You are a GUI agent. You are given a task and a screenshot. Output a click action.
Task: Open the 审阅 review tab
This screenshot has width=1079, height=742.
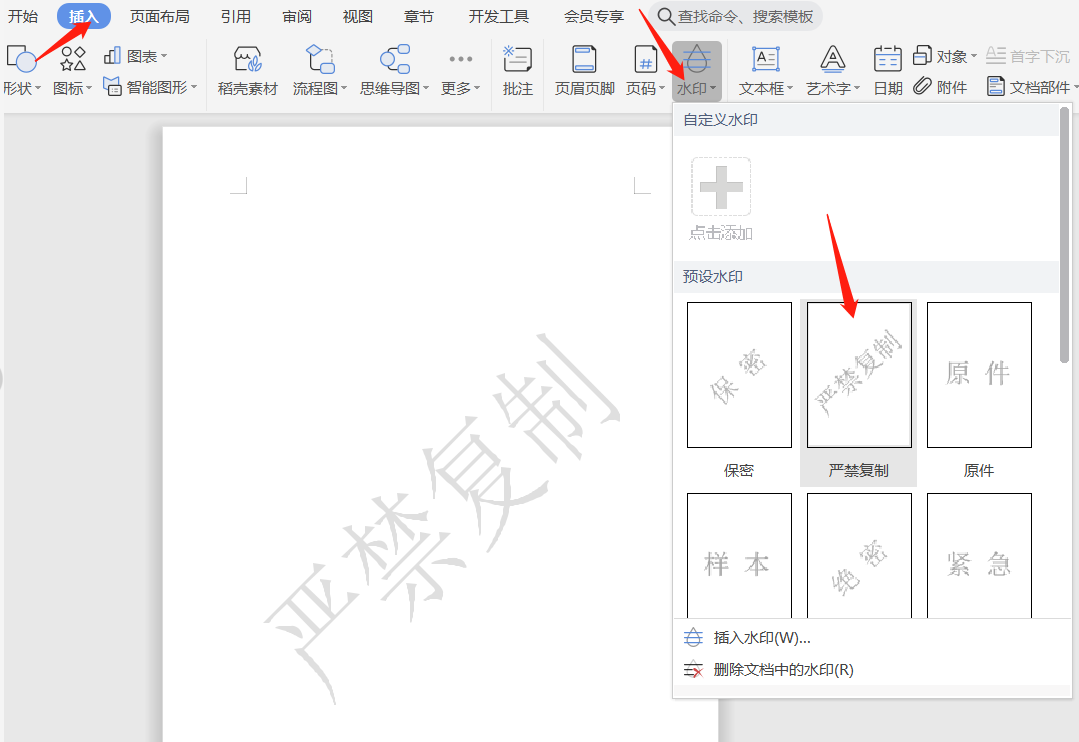tap(296, 16)
